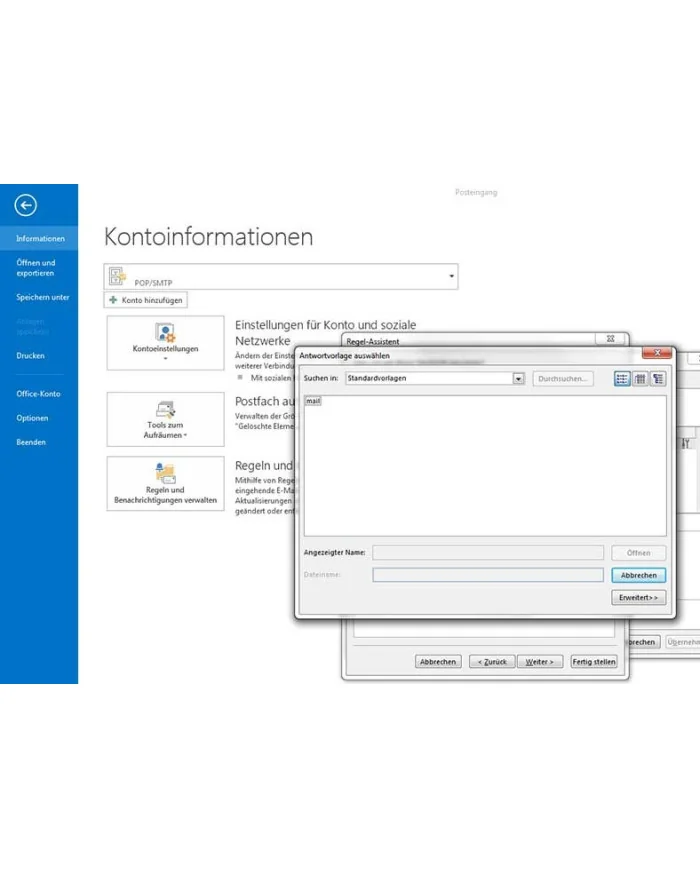Click the POP/SMTP account icon
700x869 pixels.
(x=117, y=275)
